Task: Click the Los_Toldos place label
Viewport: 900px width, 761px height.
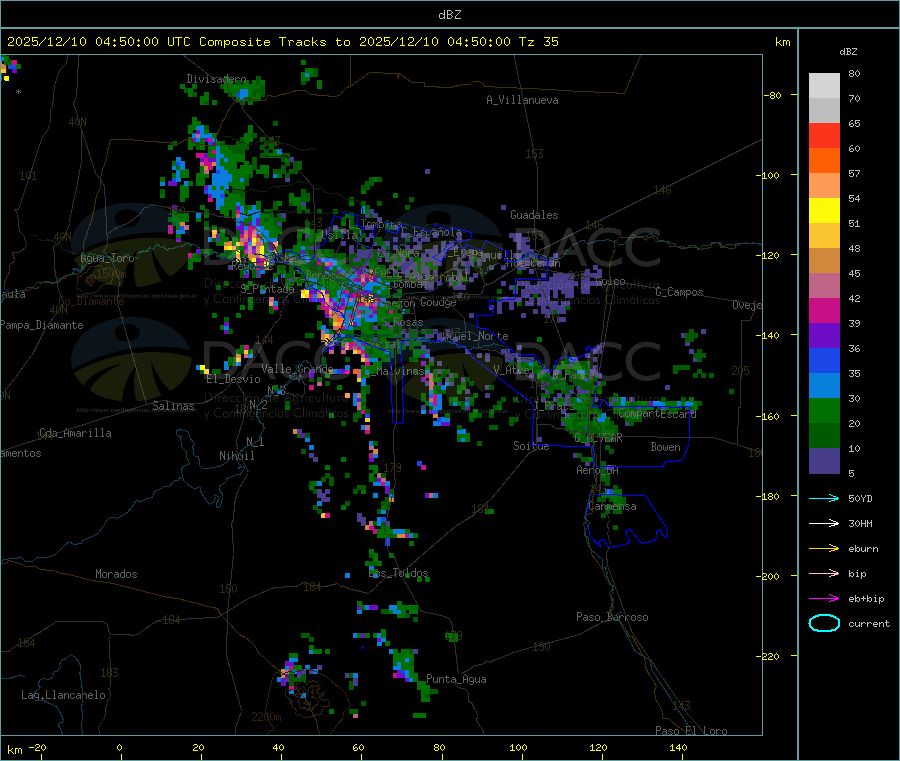Action: tap(398, 573)
